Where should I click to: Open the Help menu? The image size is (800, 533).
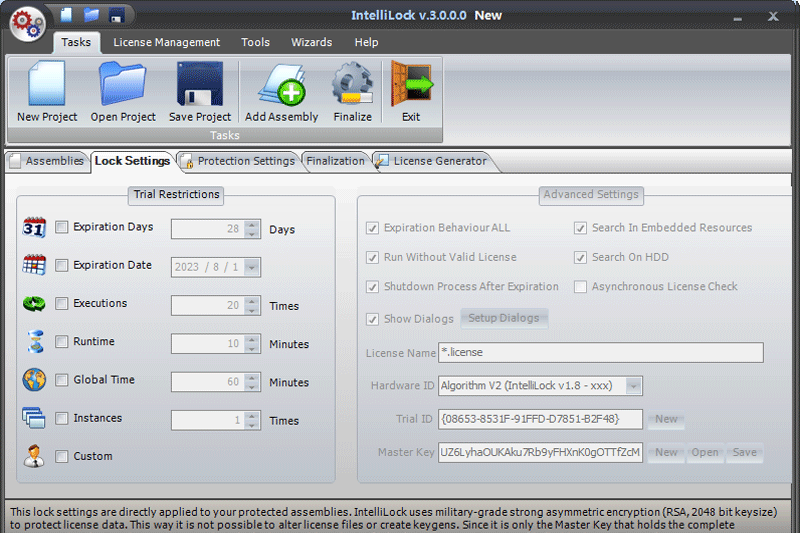(366, 42)
